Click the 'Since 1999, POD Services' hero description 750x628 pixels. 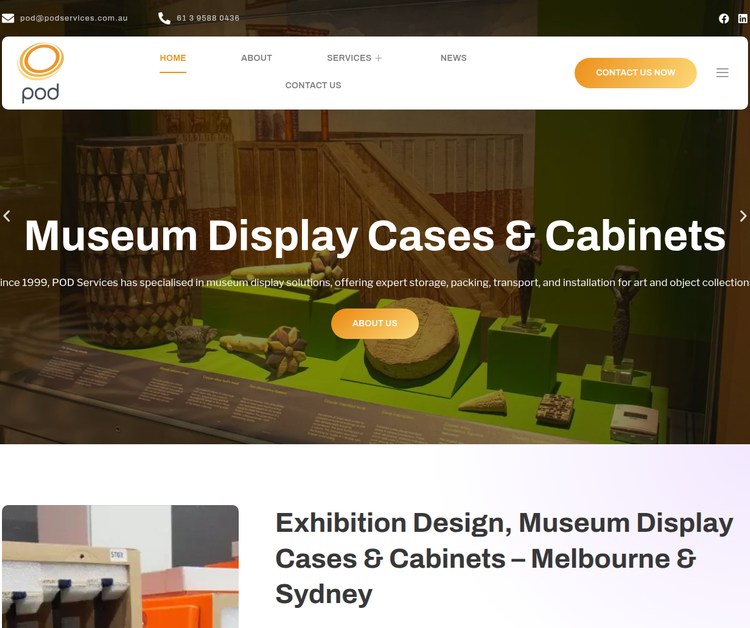375,283
